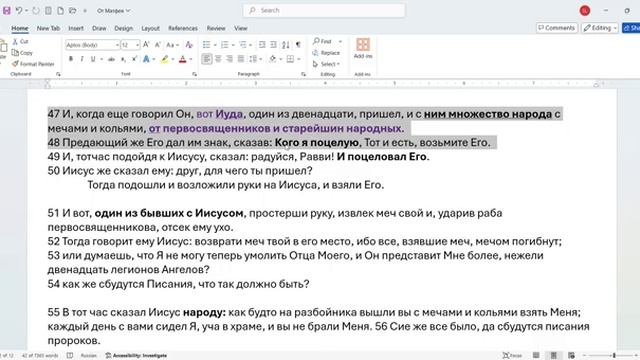The image size is (640, 360).
Task: Open the Review ribbon tab
Action: pyautogui.click(x=216, y=28)
